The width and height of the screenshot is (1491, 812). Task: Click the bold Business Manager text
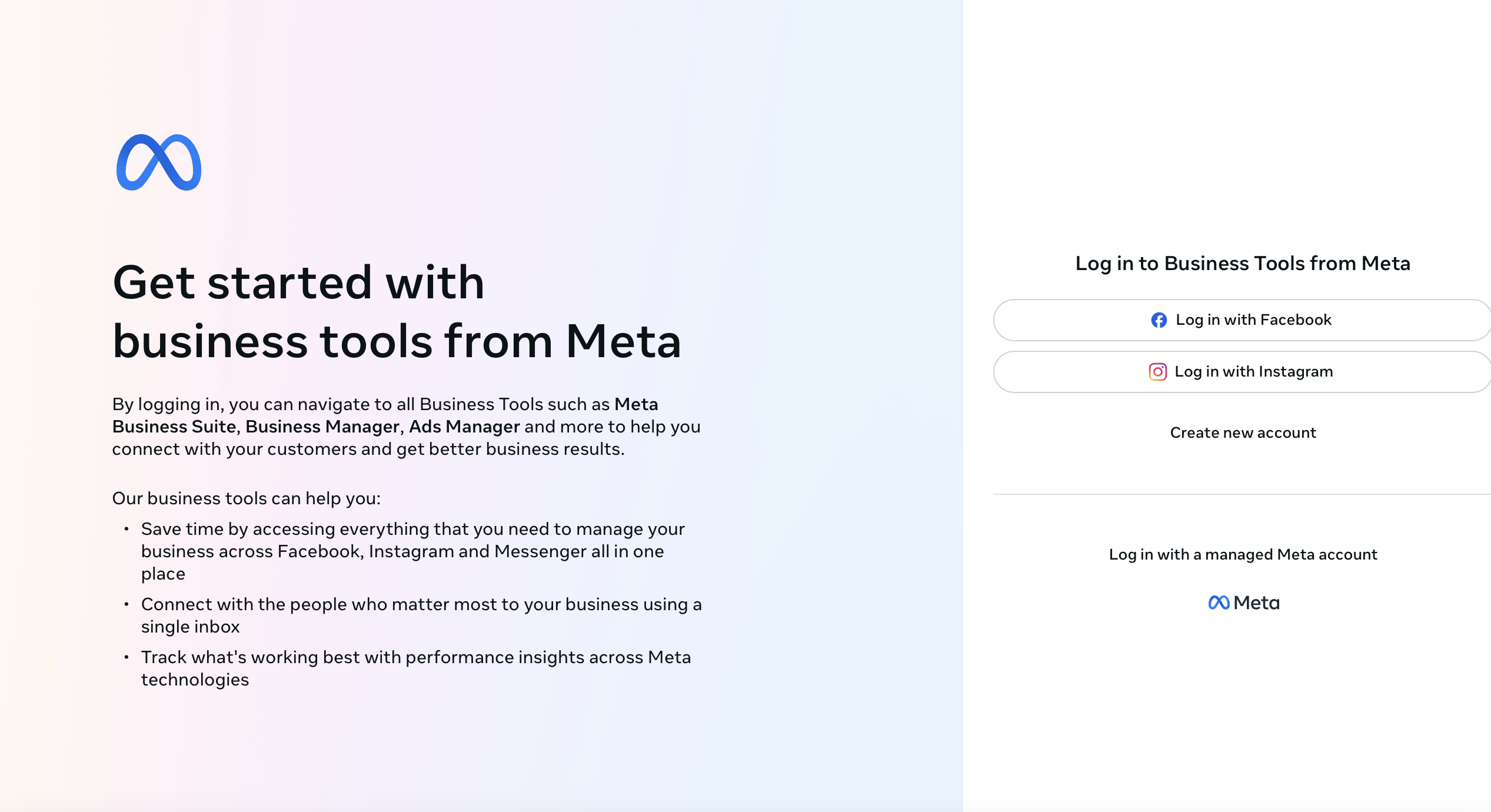tap(322, 426)
